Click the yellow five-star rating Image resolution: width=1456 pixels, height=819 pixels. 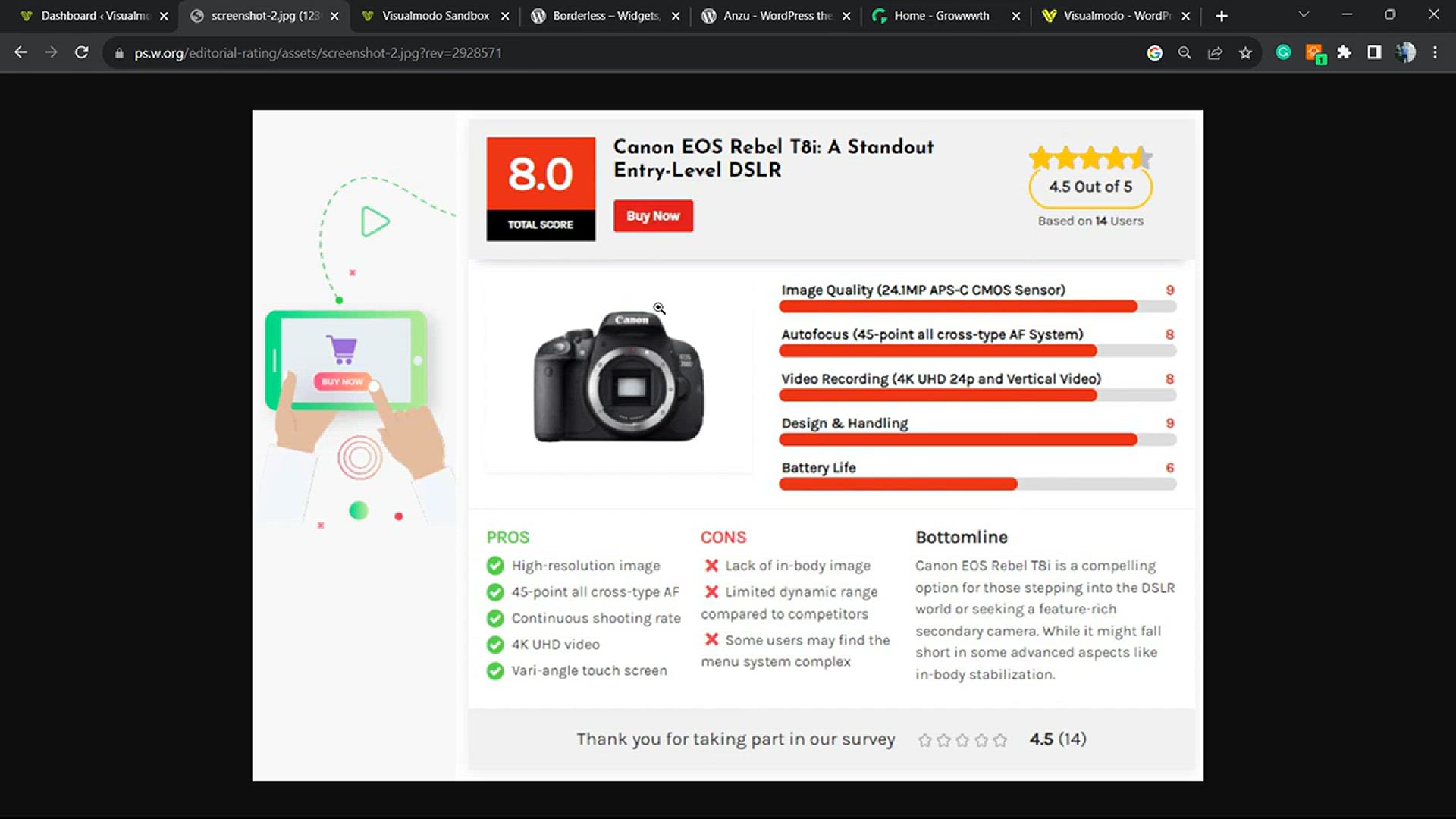coord(1090,158)
